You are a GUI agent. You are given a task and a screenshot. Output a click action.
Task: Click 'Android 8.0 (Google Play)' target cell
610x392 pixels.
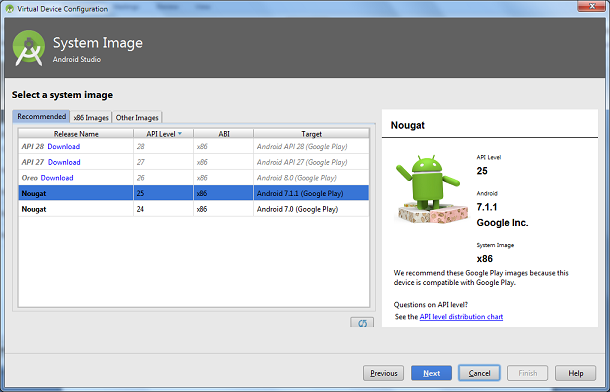coord(311,178)
